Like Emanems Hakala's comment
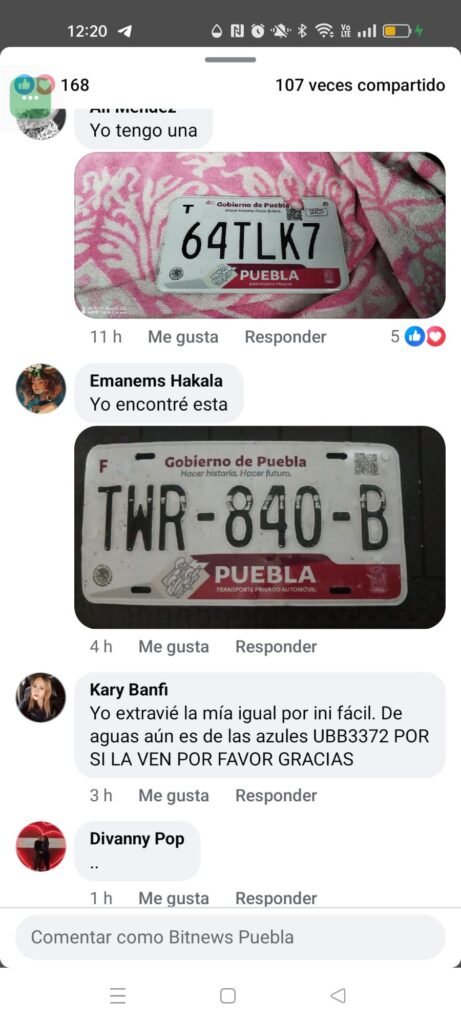 click(174, 647)
